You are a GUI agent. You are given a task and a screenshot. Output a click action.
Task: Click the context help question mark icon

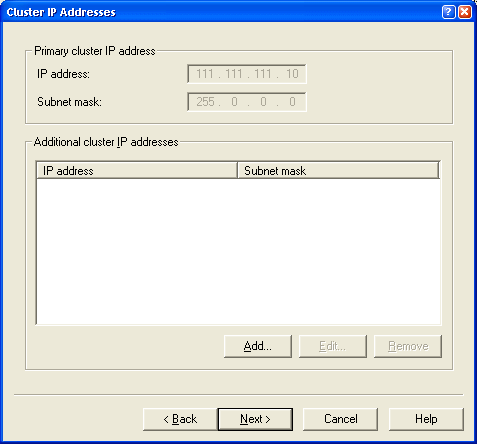[x=448, y=12]
